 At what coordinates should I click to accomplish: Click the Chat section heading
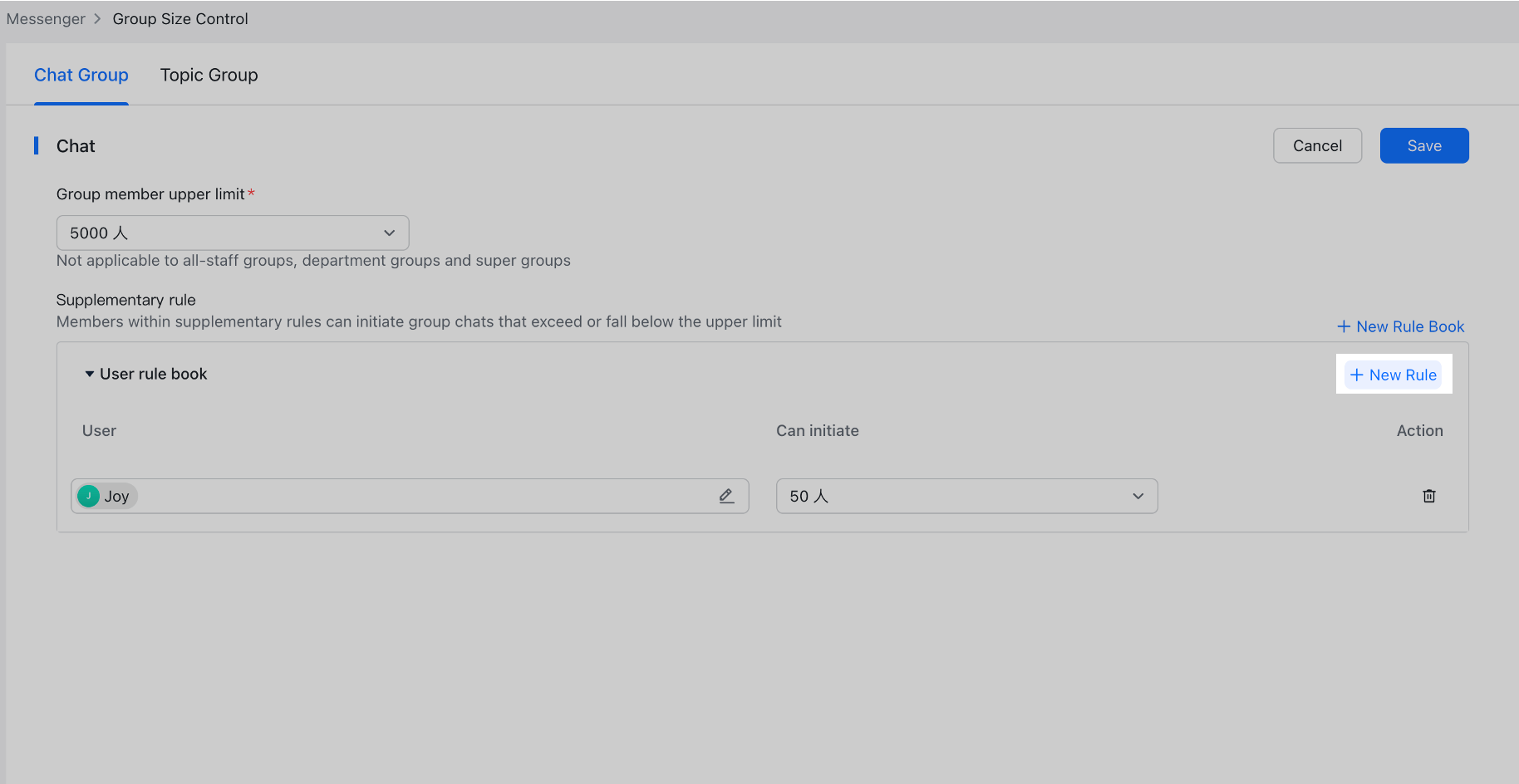(76, 146)
